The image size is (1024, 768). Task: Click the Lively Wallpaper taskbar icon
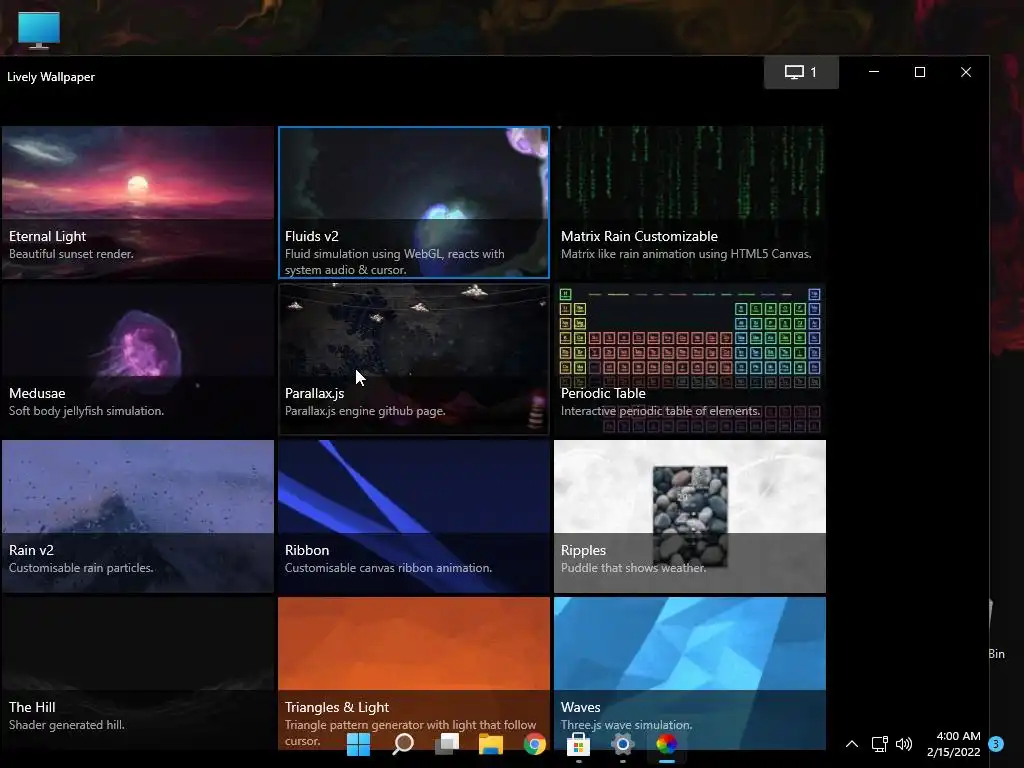[x=667, y=744]
